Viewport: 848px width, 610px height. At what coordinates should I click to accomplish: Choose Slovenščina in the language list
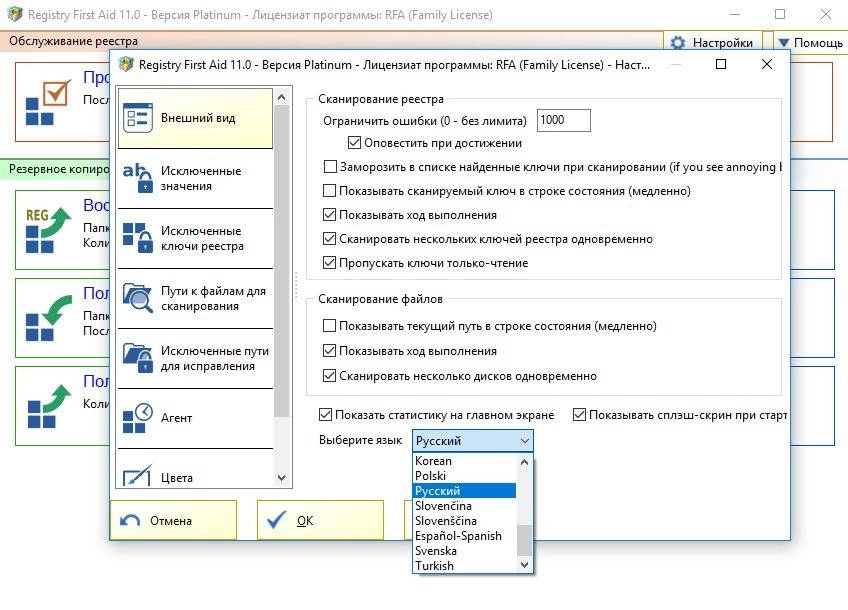[x=465, y=521]
